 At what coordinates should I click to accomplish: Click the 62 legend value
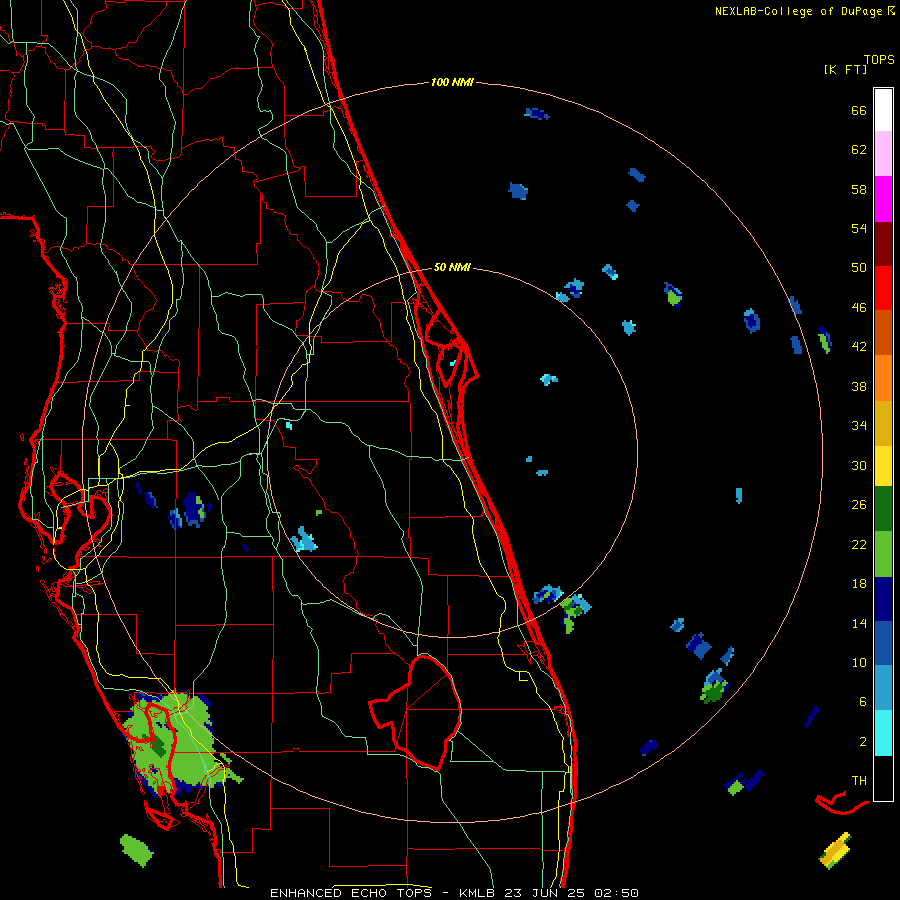tap(859, 150)
